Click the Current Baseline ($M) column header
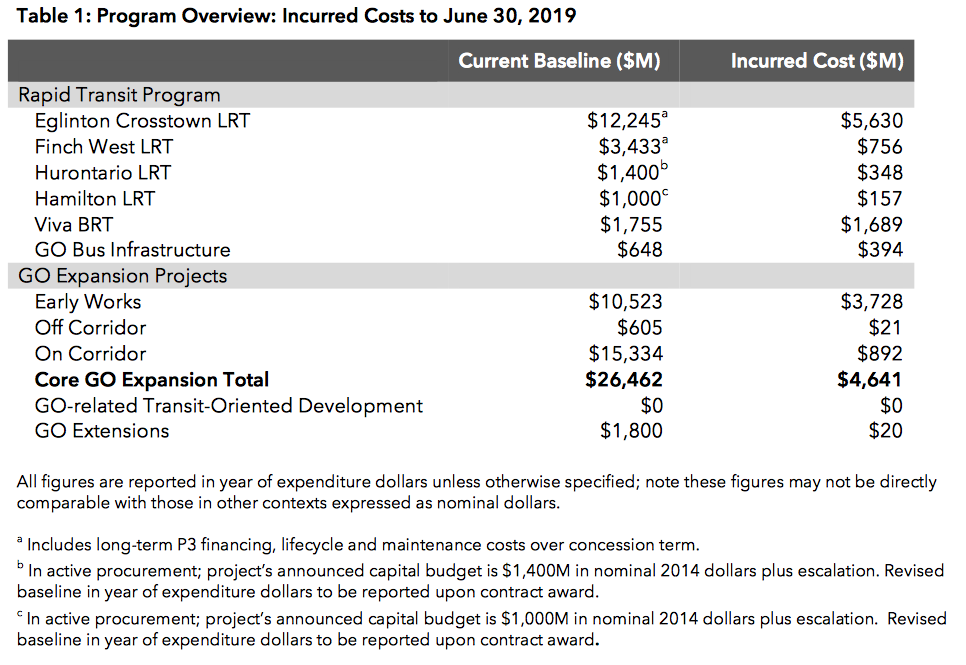This screenshot has height=665, width=966. [x=559, y=61]
